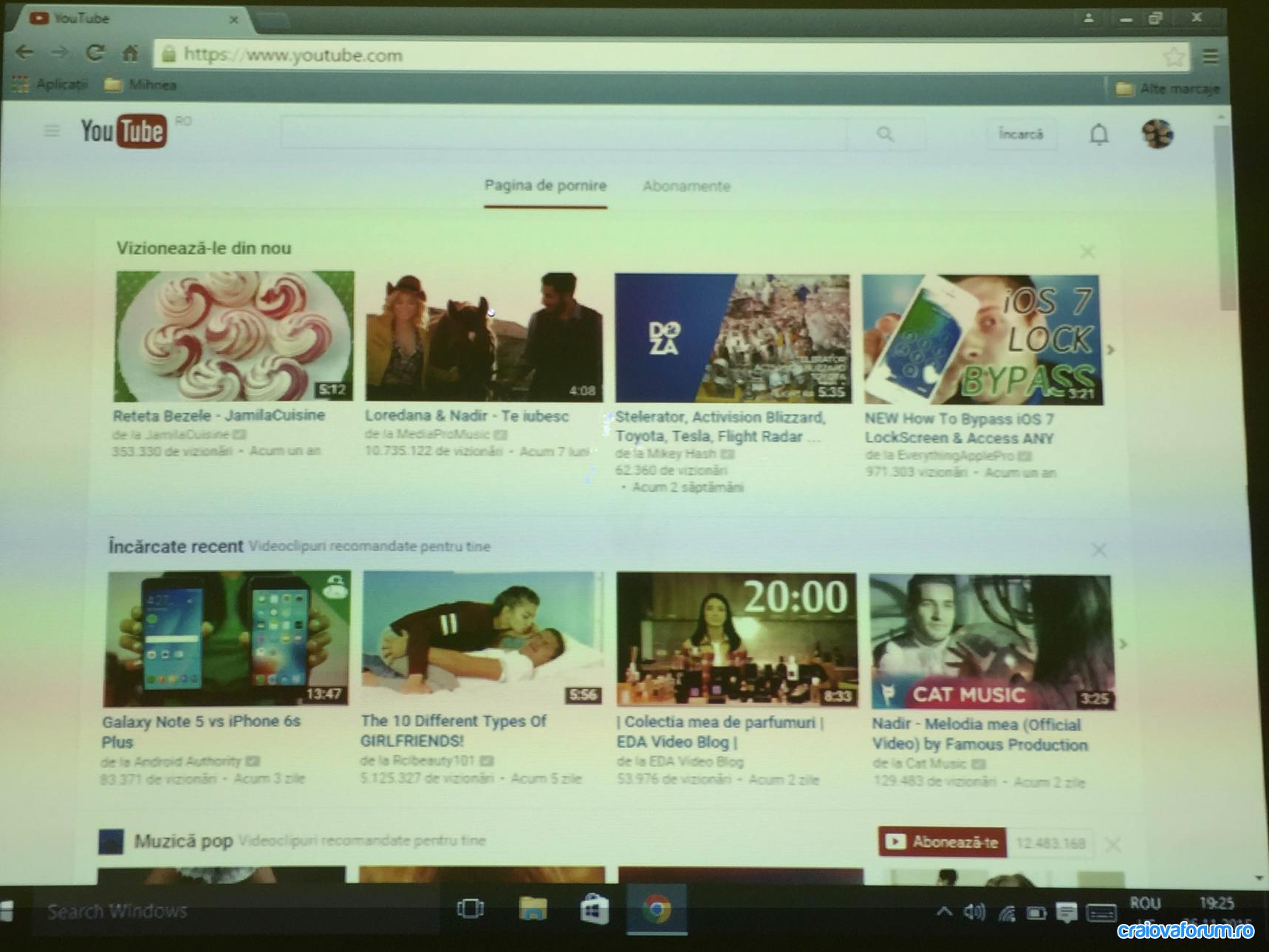
Task: Click the ROU language indicator
Action: 1145,903
